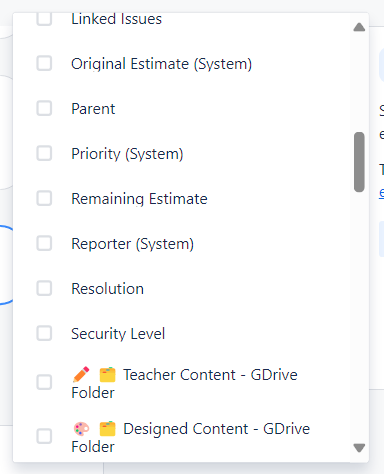Check the Reporter (System) checkbox
Image resolution: width=384 pixels, height=474 pixels.
pos(44,243)
